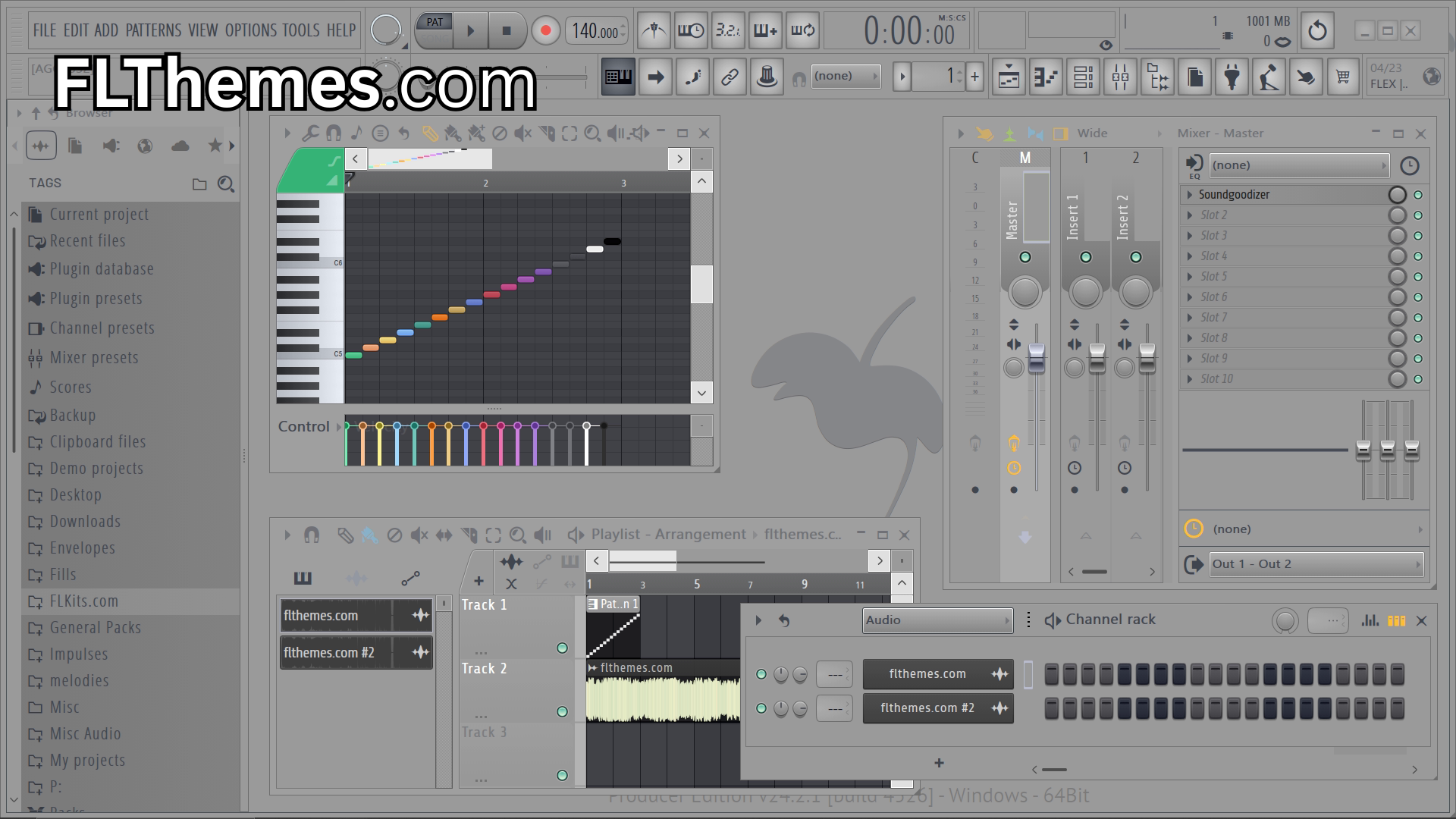Open the graph editor in Channel rack
Screen dimensions: 1456x819
click(1370, 620)
